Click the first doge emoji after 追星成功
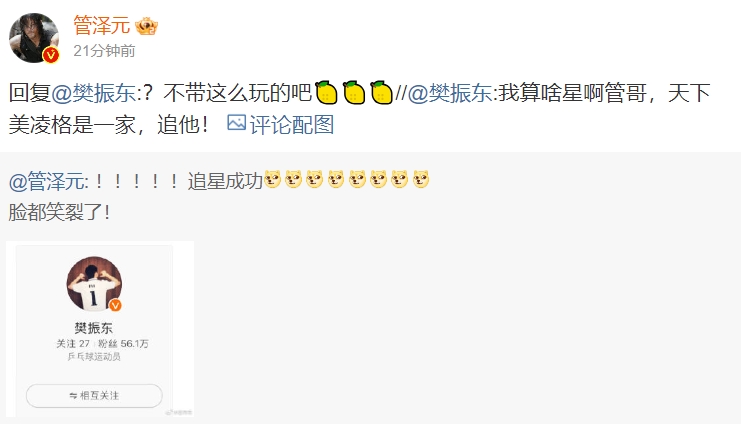741x424 pixels. tap(273, 179)
